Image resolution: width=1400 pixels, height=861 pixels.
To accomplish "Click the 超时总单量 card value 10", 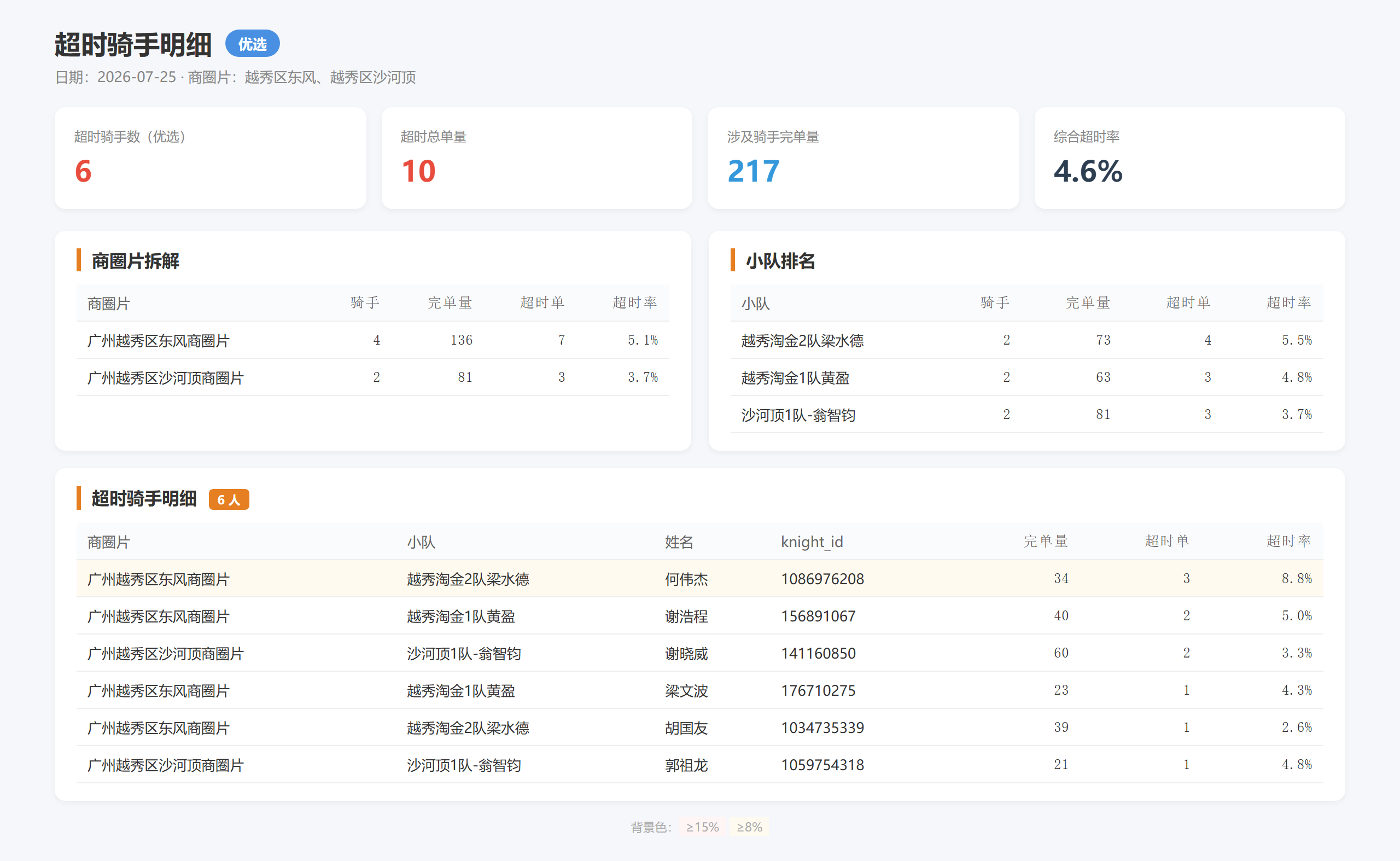I will pos(418,171).
